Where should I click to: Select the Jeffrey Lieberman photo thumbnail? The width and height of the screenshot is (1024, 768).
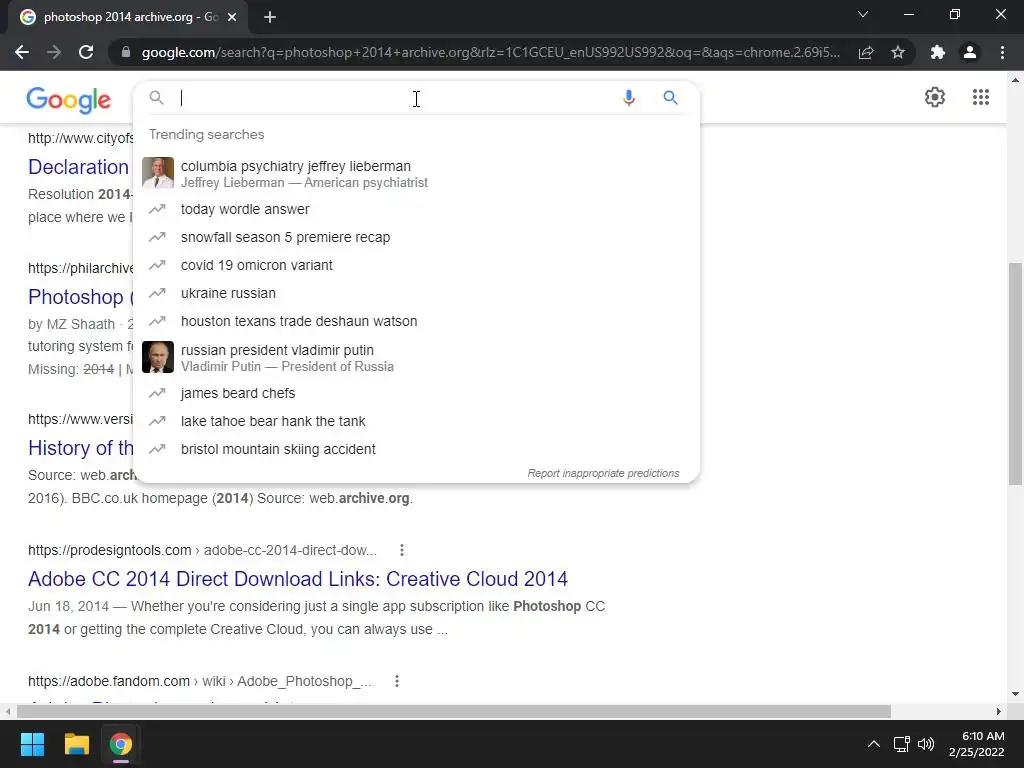[158, 173]
